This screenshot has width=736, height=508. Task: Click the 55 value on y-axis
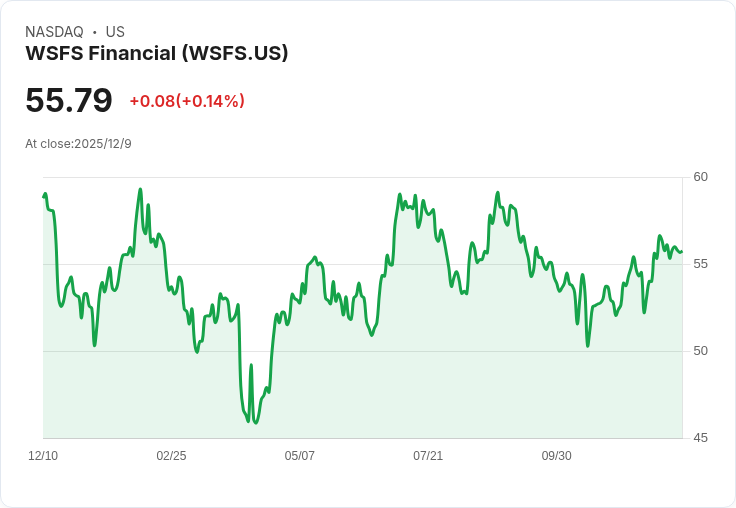coord(701,264)
